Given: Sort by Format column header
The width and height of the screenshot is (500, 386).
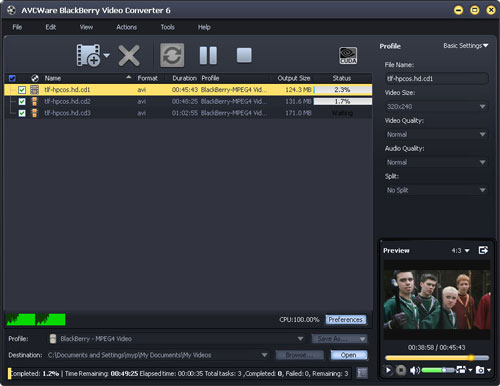Looking at the screenshot, I should click(x=147, y=78).
